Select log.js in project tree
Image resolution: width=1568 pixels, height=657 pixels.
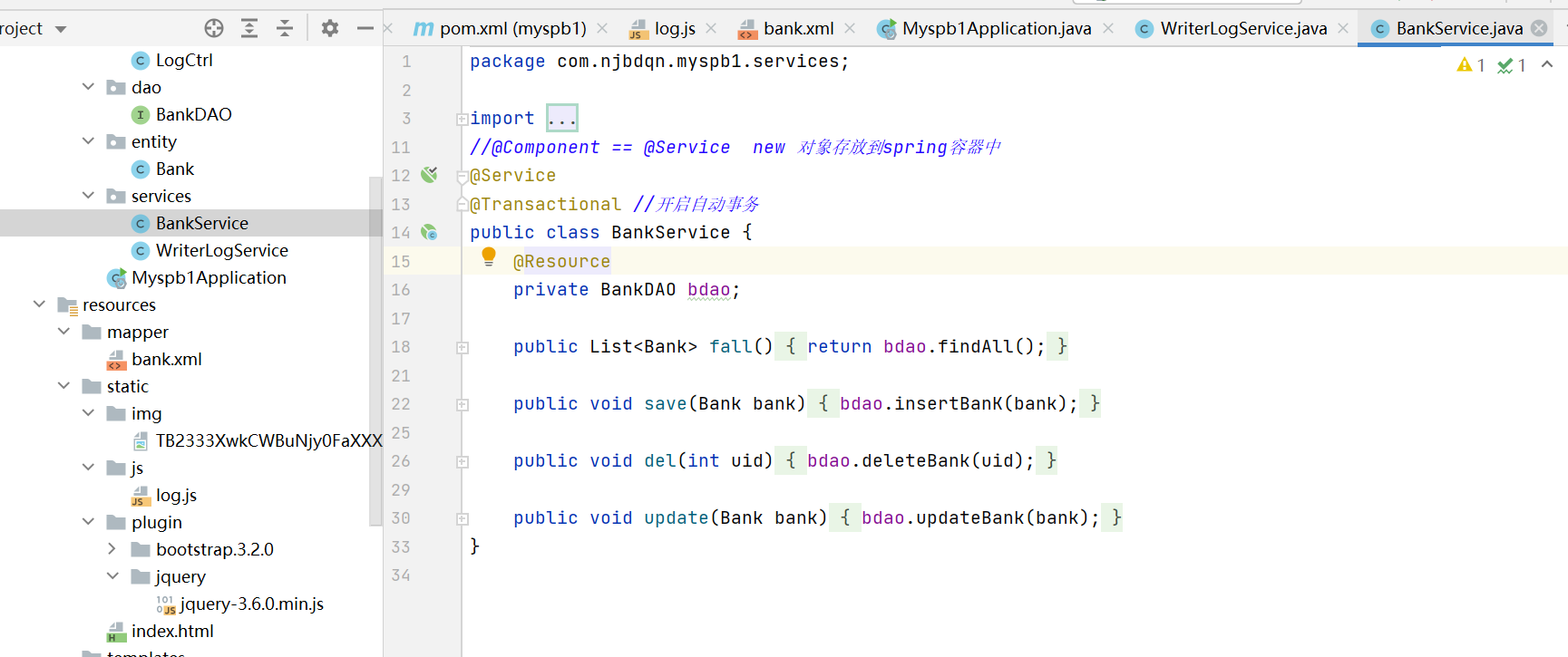pos(176,495)
